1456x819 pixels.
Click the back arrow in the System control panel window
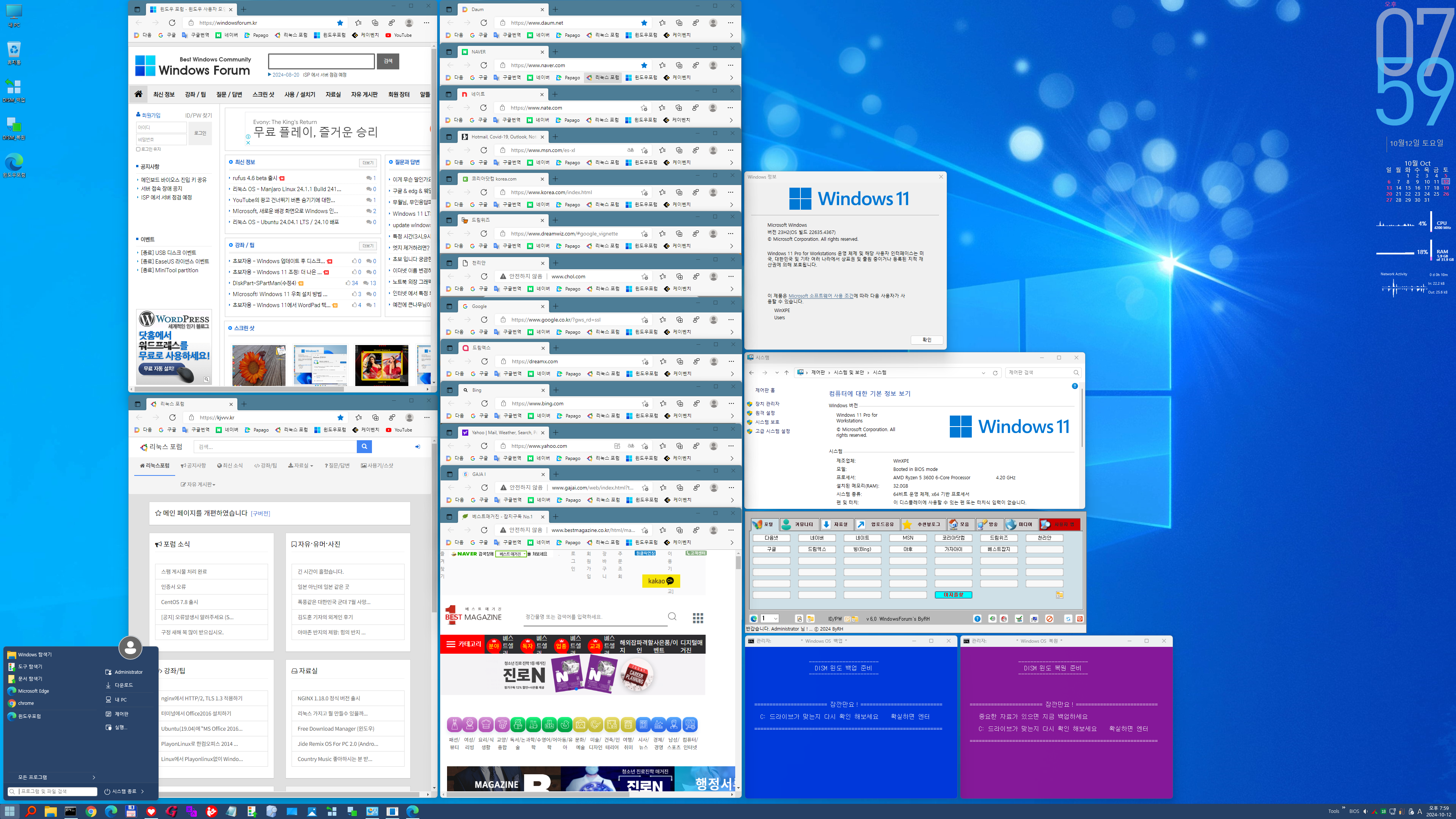click(751, 372)
